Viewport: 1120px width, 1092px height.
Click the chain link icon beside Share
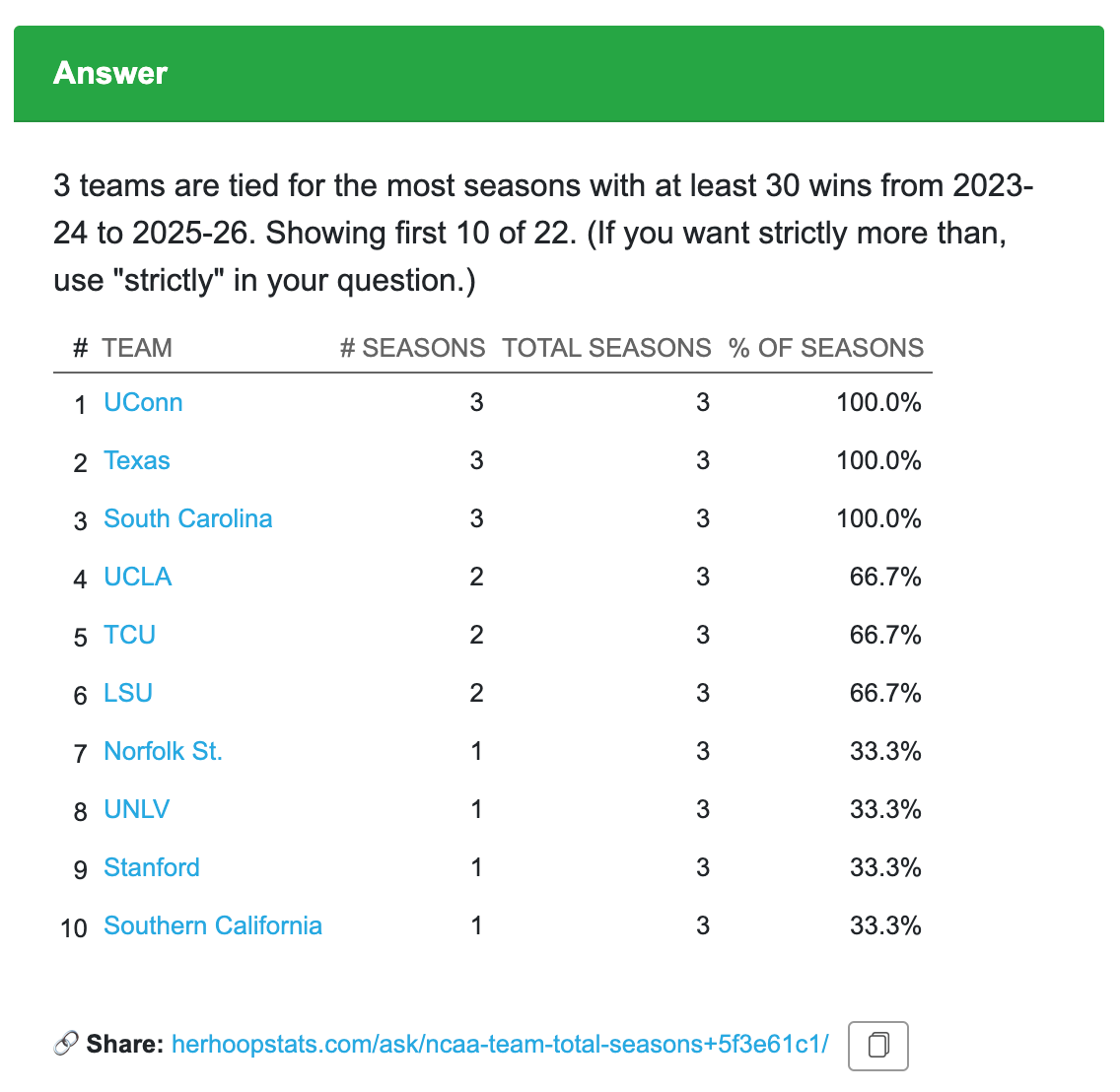[x=66, y=1044]
